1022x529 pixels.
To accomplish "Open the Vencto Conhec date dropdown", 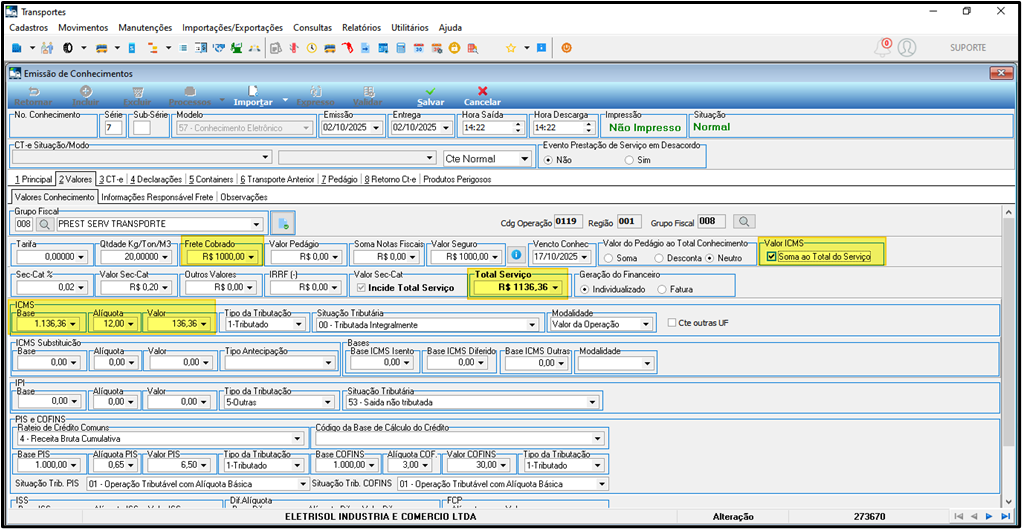I will pyautogui.click(x=584, y=257).
